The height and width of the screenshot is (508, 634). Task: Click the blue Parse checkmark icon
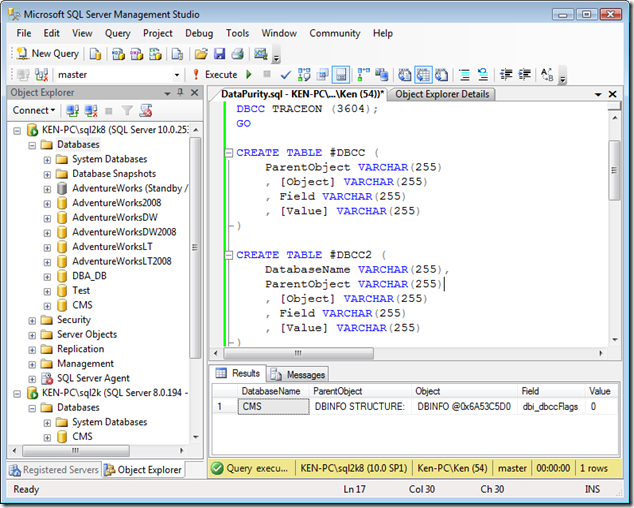coord(285,75)
